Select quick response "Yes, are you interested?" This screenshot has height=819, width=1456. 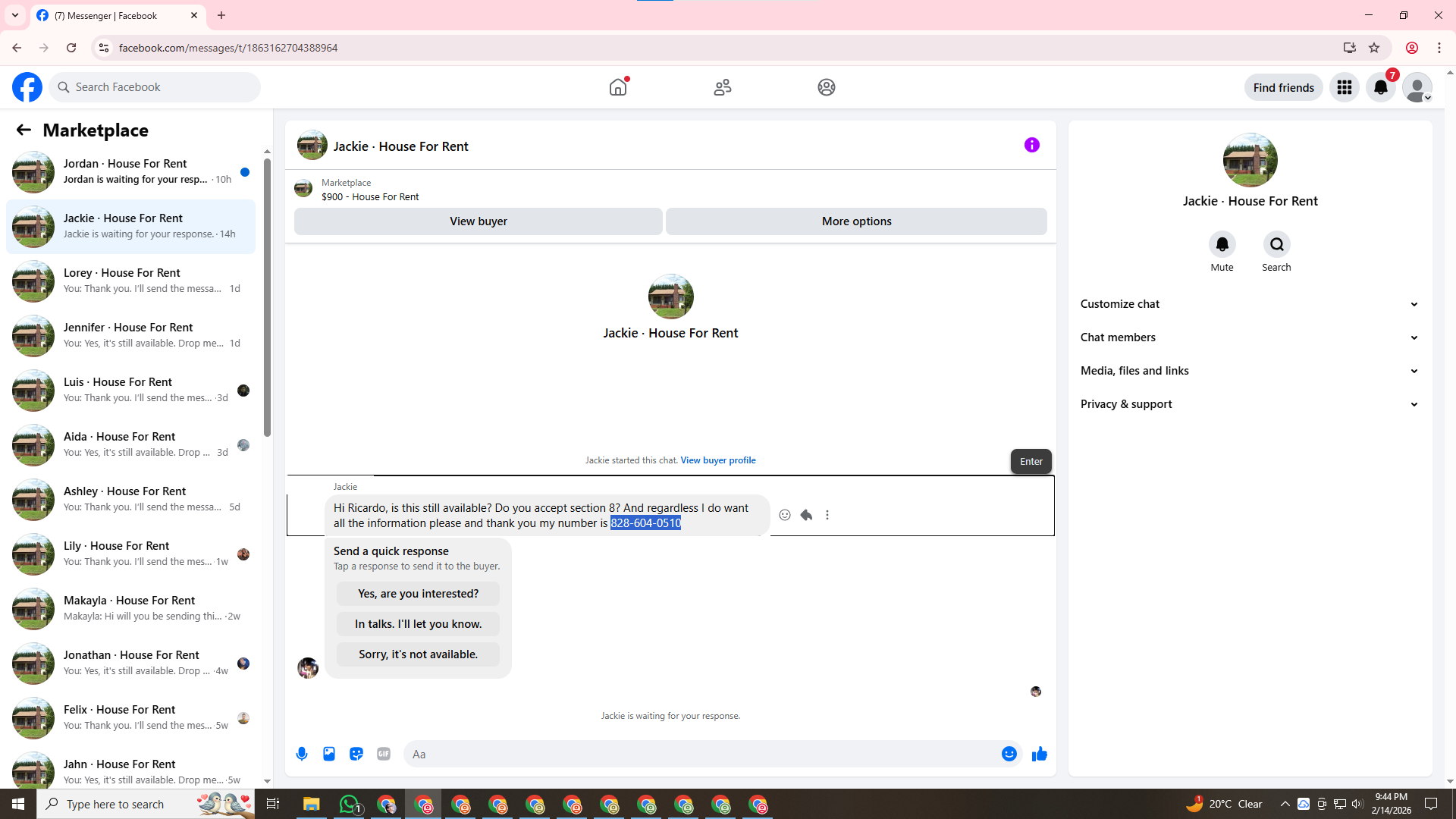coord(418,594)
